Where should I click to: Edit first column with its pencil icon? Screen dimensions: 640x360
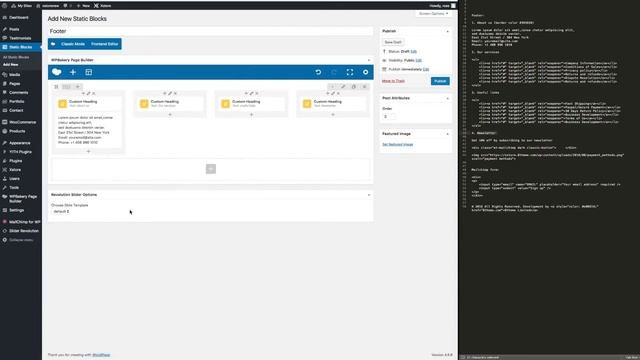[88, 93]
